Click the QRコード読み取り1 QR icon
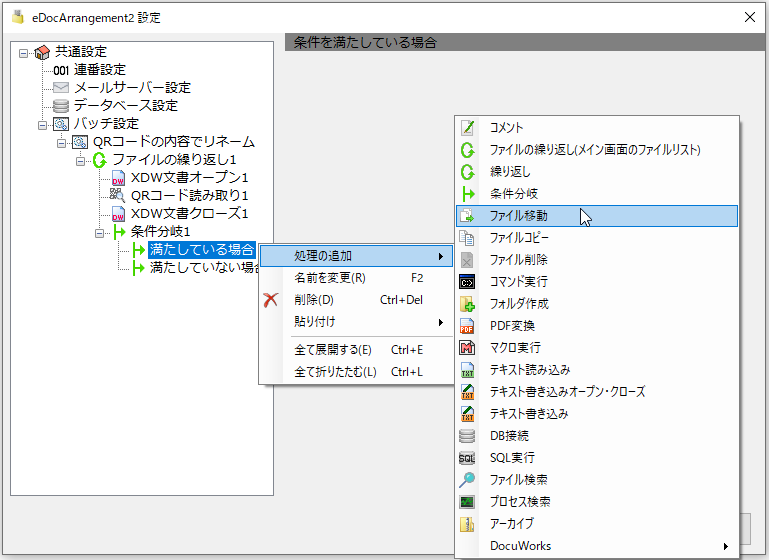The width and height of the screenshot is (769, 560). pyautogui.click(x=117, y=195)
